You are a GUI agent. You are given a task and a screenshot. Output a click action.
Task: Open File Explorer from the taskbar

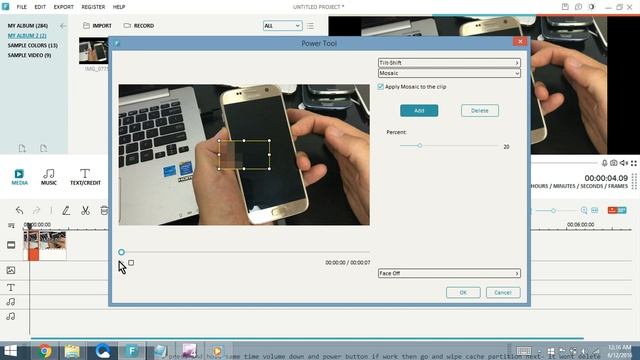click(72, 351)
